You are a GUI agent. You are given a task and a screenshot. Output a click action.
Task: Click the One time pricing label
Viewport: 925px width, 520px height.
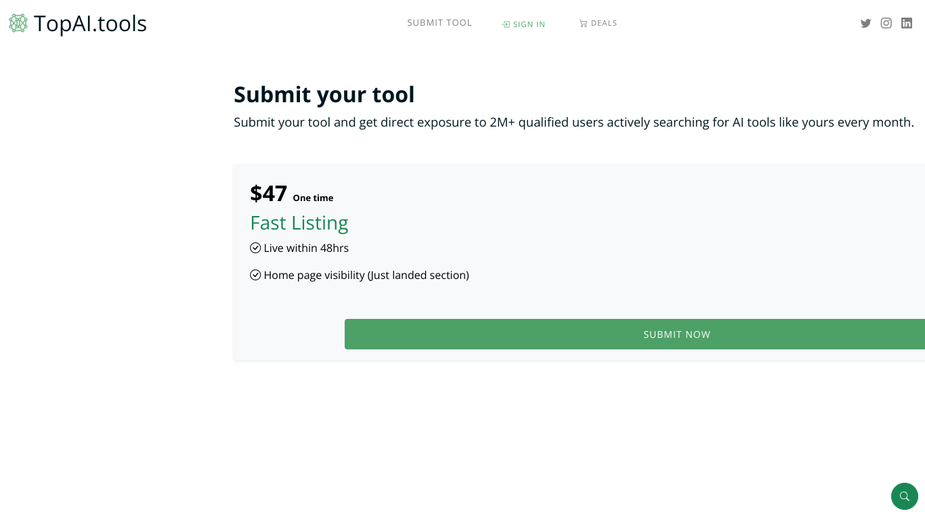point(313,198)
